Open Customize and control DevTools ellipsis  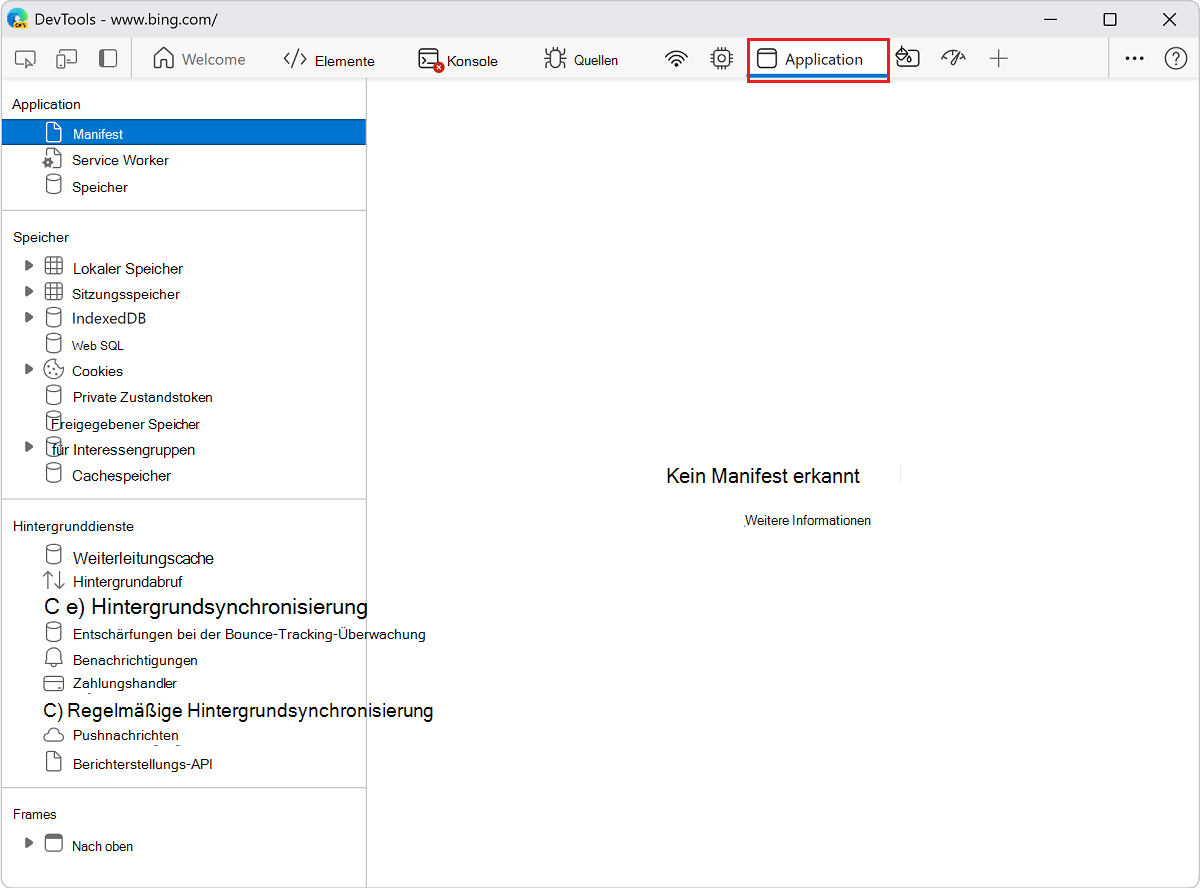pos(1134,59)
